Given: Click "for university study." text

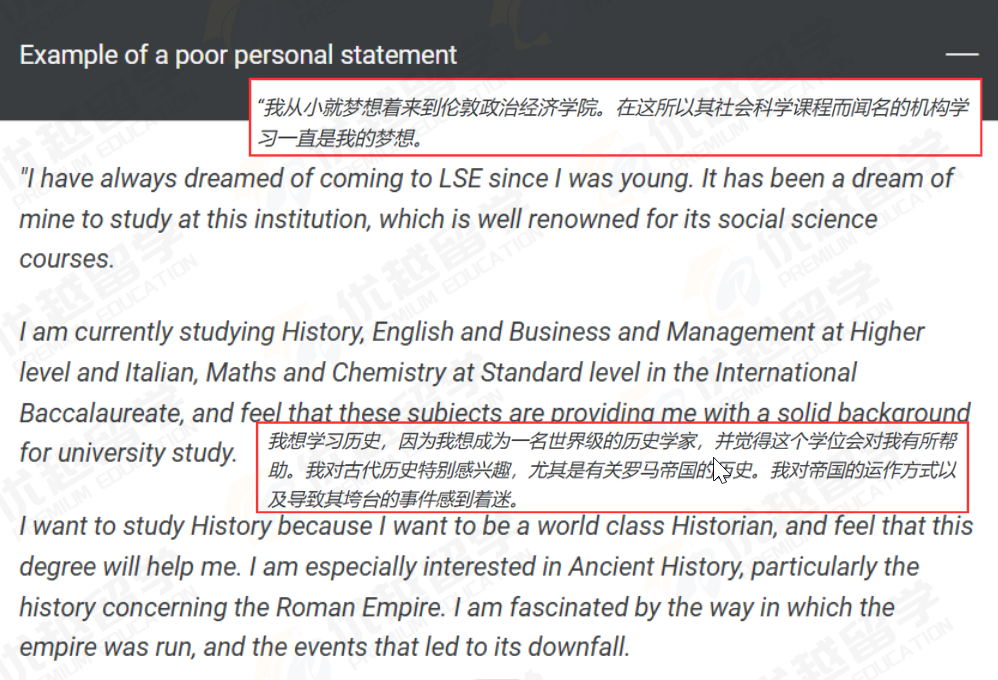Looking at the screenshot, I should coord(128,452).
